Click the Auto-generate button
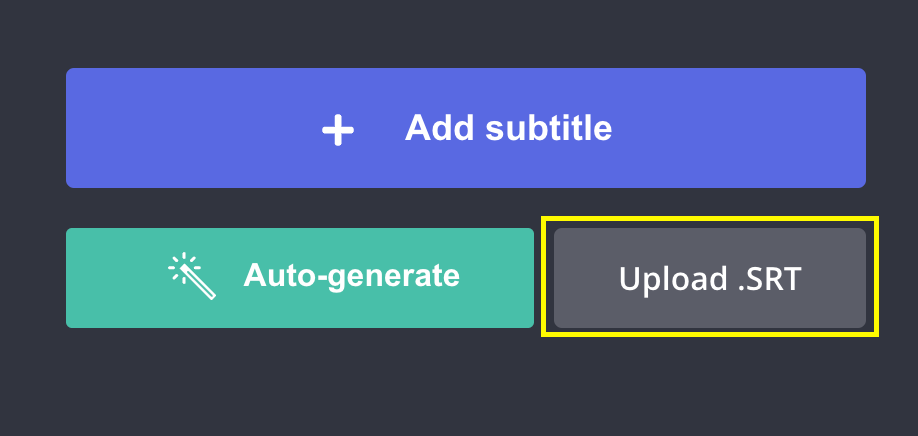 tap(300, 277)
